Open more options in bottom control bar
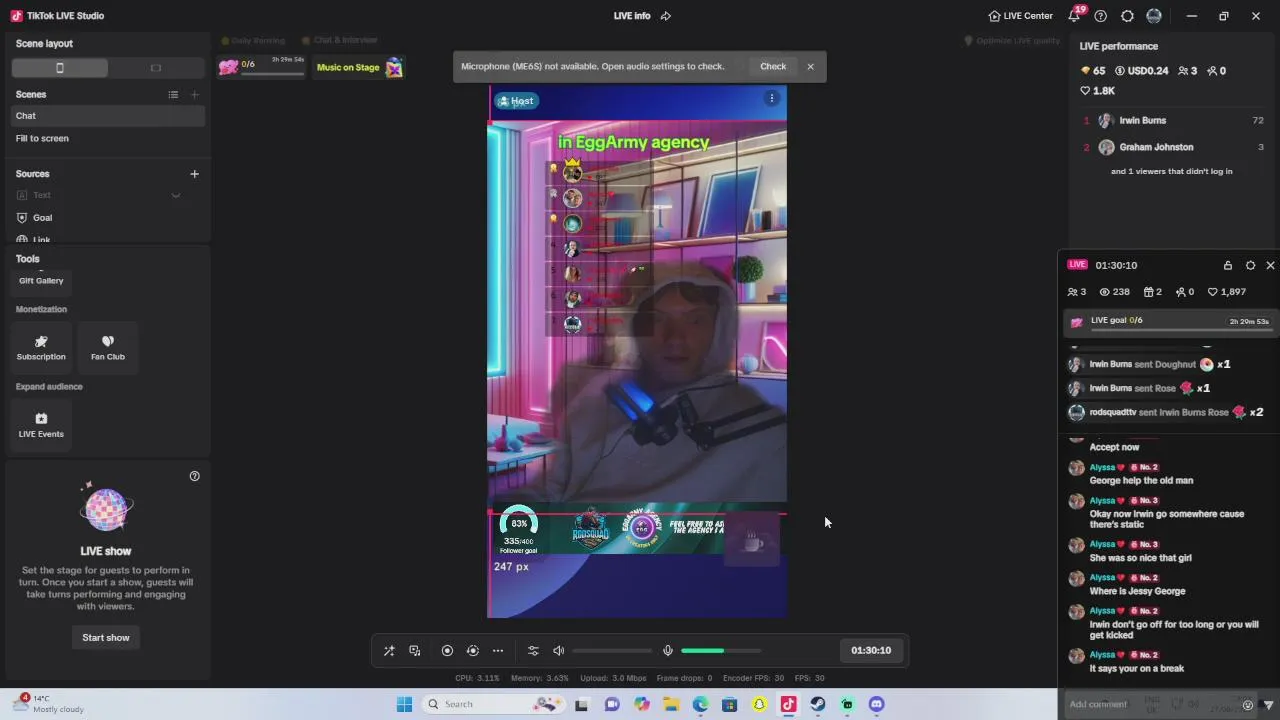Screen dimensions: 1280x720 (498, 650)
